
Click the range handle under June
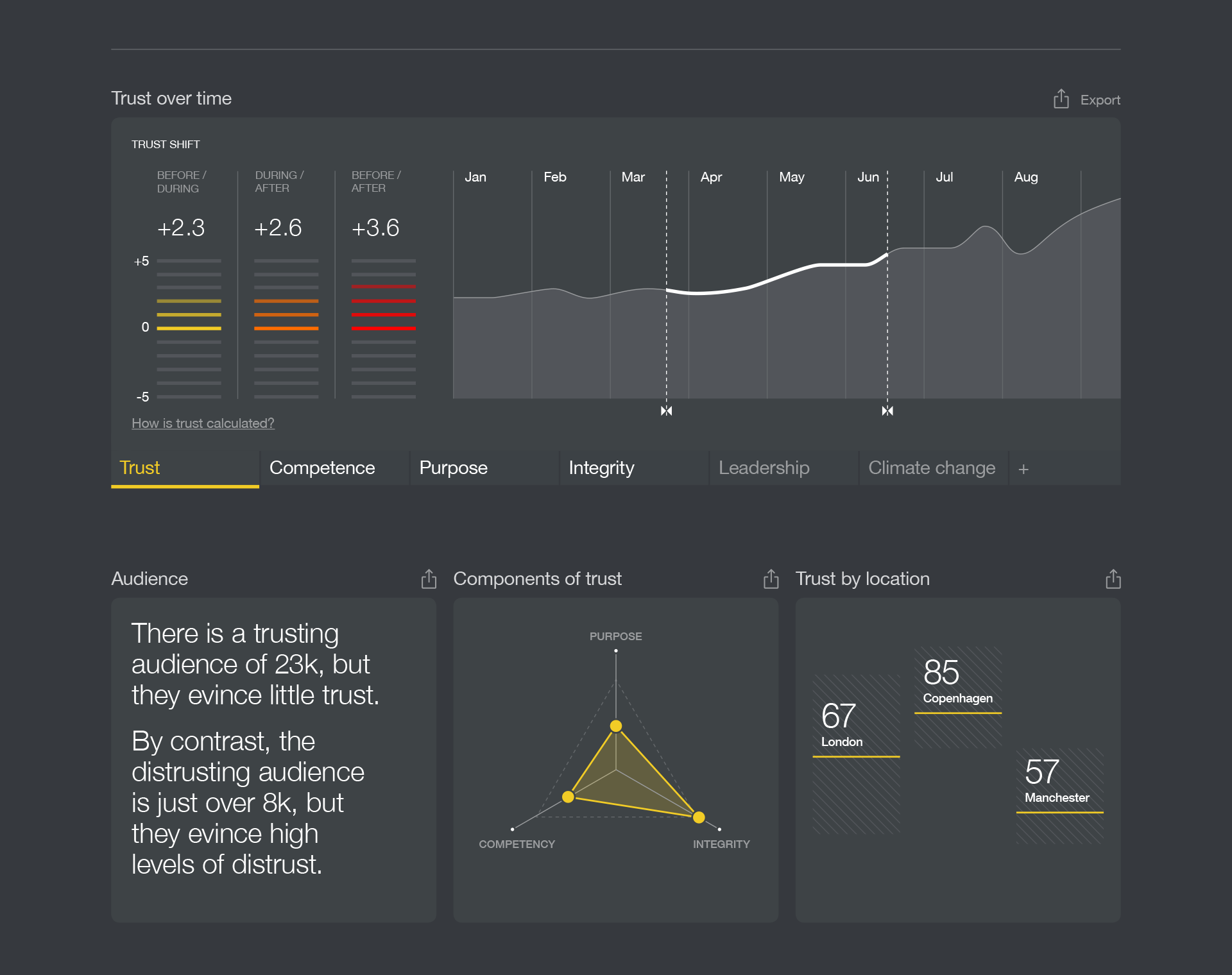tap(887, 411)
